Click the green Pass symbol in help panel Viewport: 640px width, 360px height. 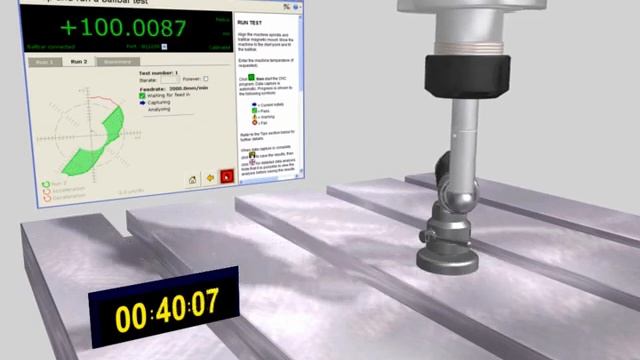[x=254, y=110]
